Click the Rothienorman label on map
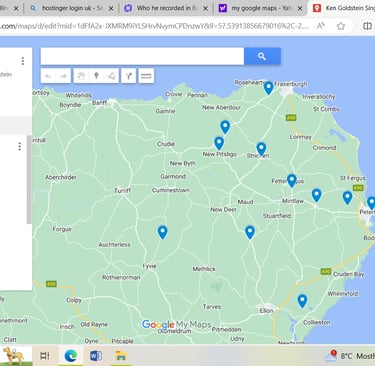The image size is (375, 366). pos(121,278)
